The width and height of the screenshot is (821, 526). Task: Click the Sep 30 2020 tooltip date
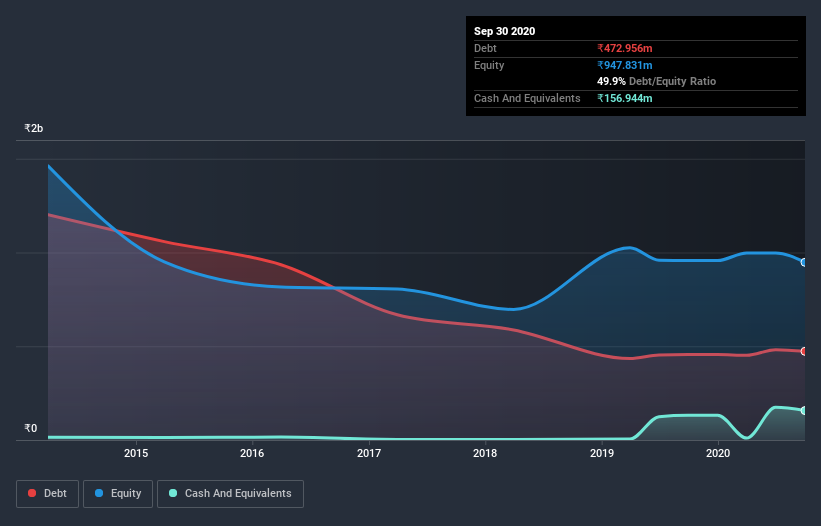[x=504, y=31]
